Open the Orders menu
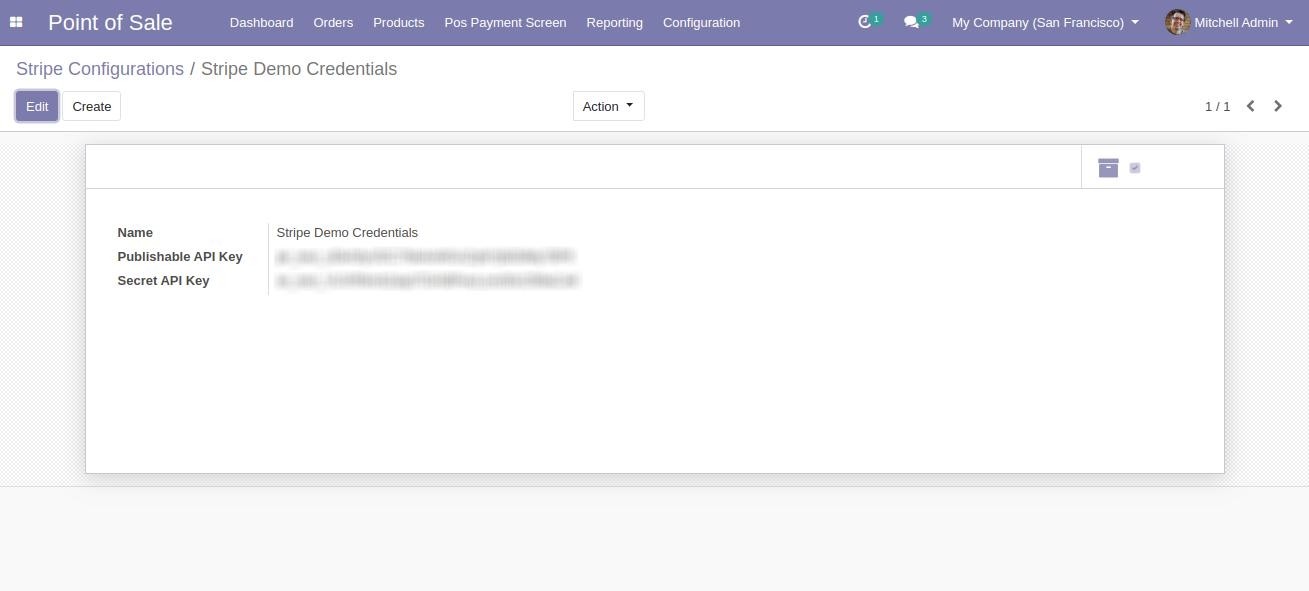 (x=333, y=22)
